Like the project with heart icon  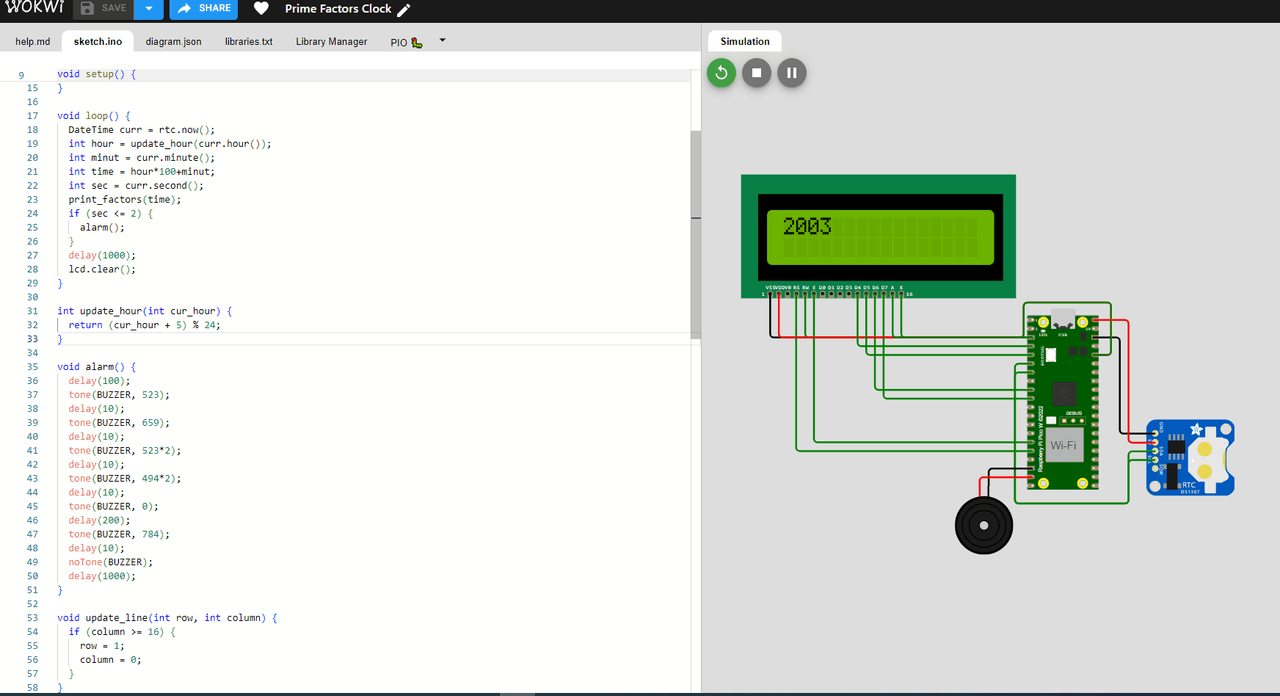[x=261, y=9]
